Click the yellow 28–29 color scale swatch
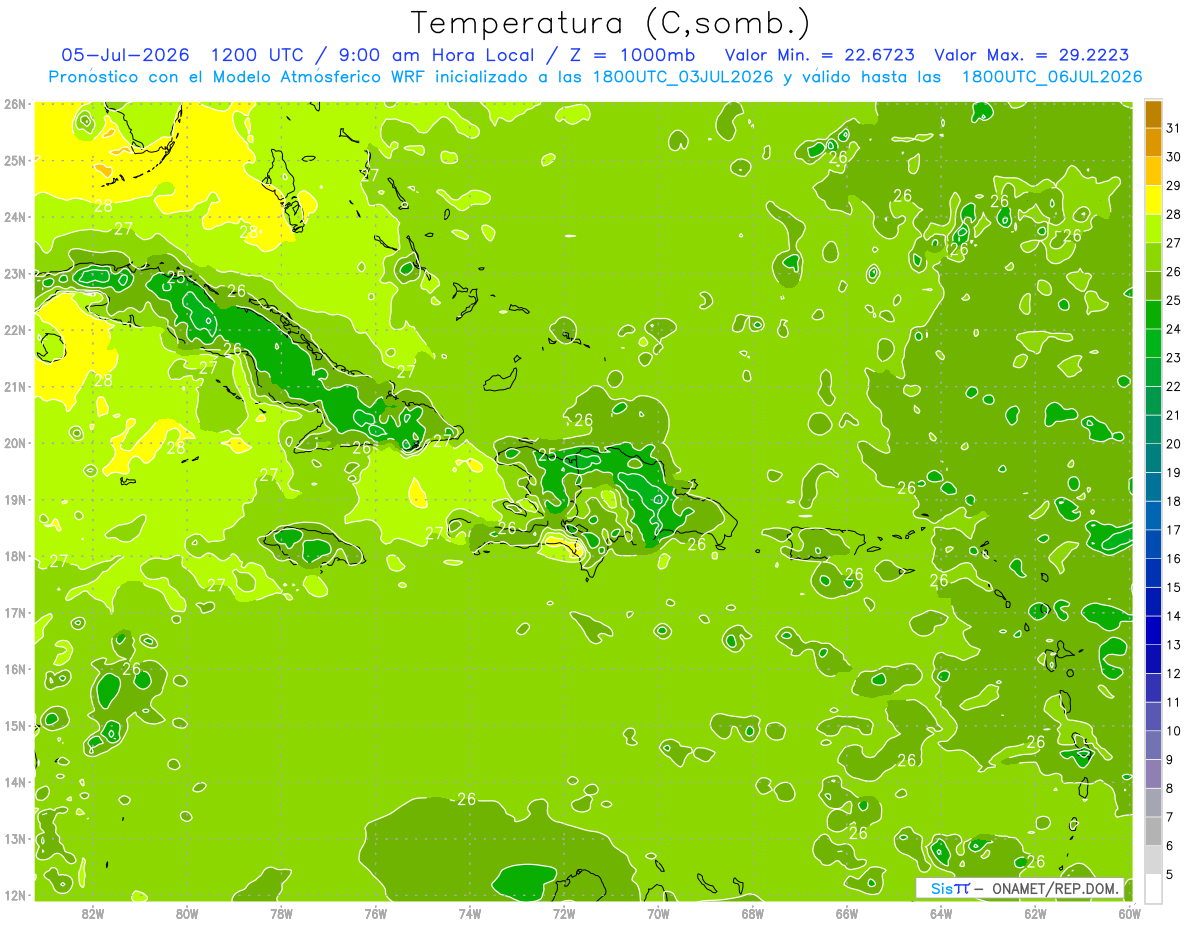This screenshot has width=1200, height=927. click(1153, 200)
